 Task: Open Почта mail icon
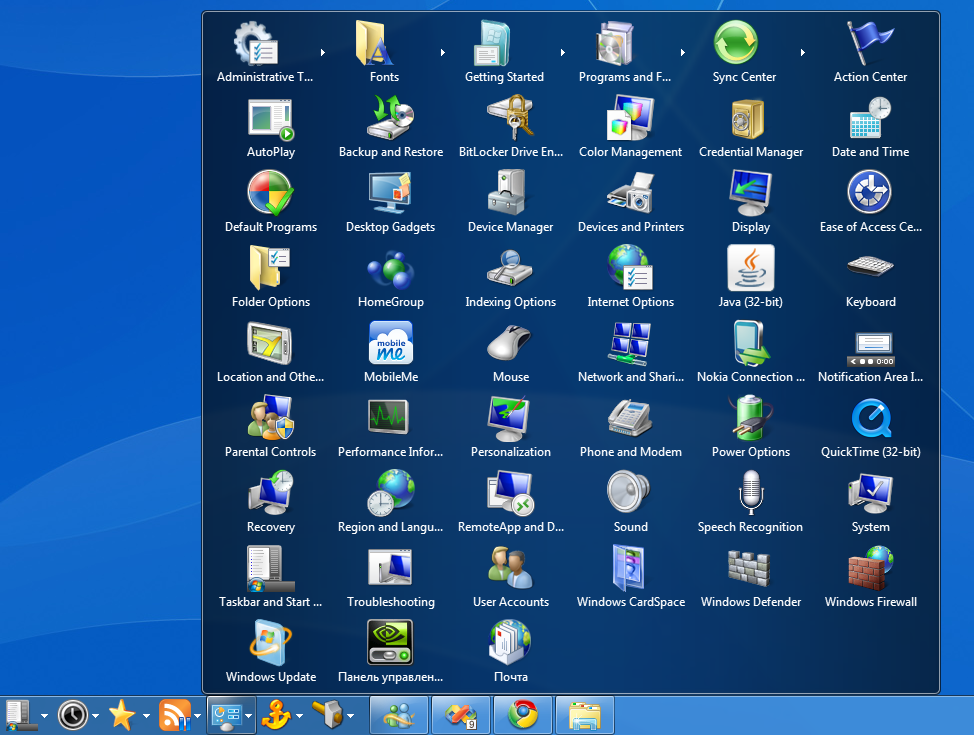tap(511, 643)
